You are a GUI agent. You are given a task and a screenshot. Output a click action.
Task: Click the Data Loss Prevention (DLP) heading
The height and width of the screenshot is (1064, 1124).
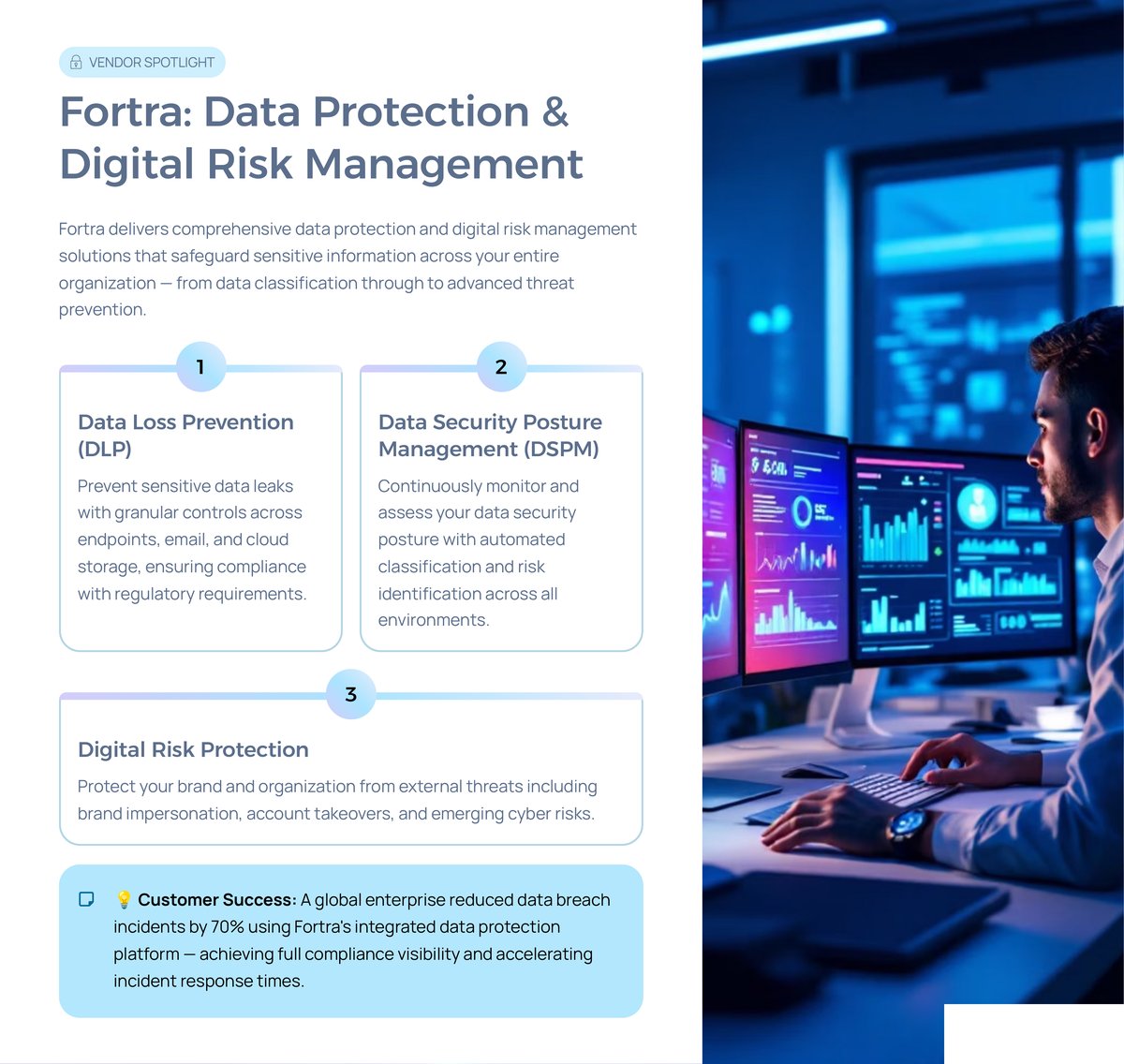point(185,435)
